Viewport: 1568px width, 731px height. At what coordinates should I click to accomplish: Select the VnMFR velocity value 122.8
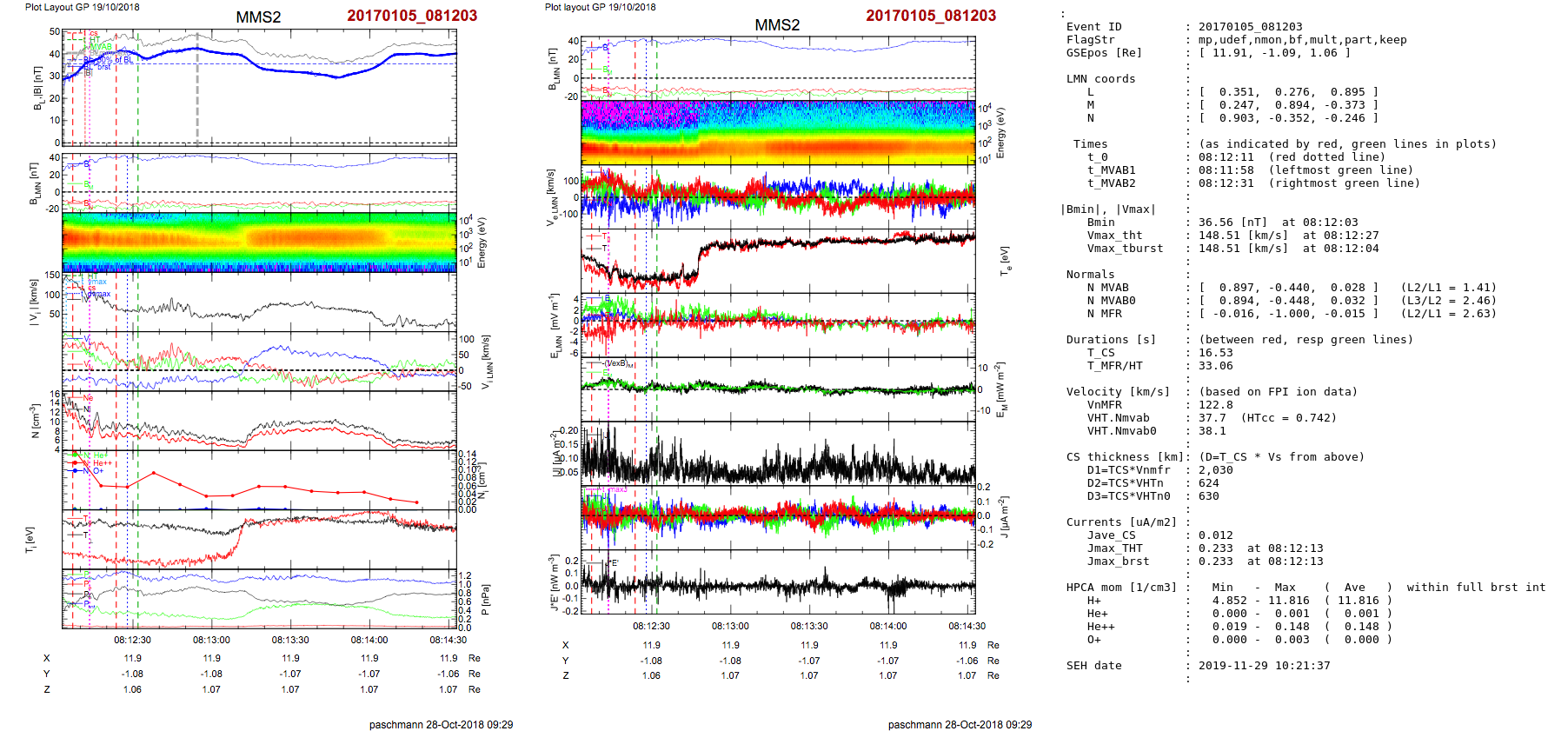[1215, 405]
